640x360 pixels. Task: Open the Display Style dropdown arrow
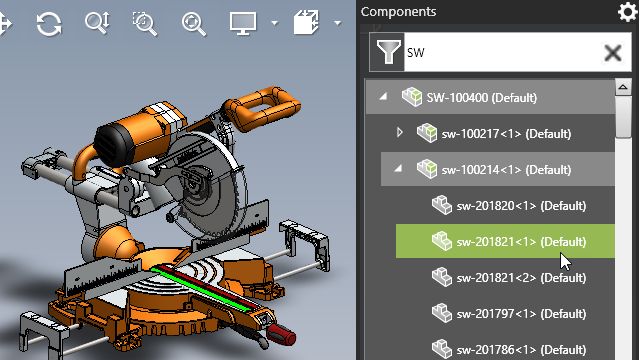(274, 23)
